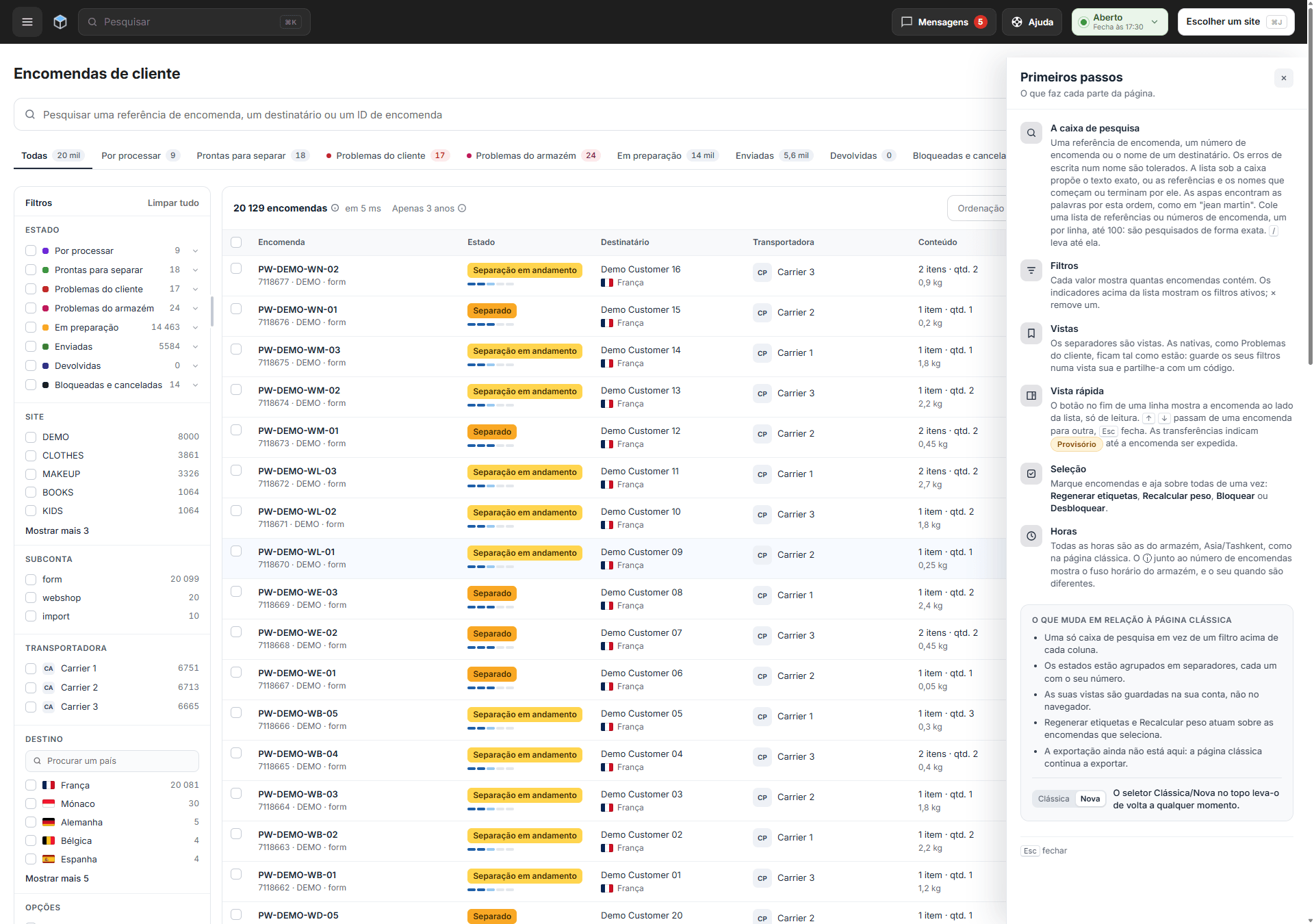Select the row checkbox for PW-DEMO-WM-03

coord(236,349)
